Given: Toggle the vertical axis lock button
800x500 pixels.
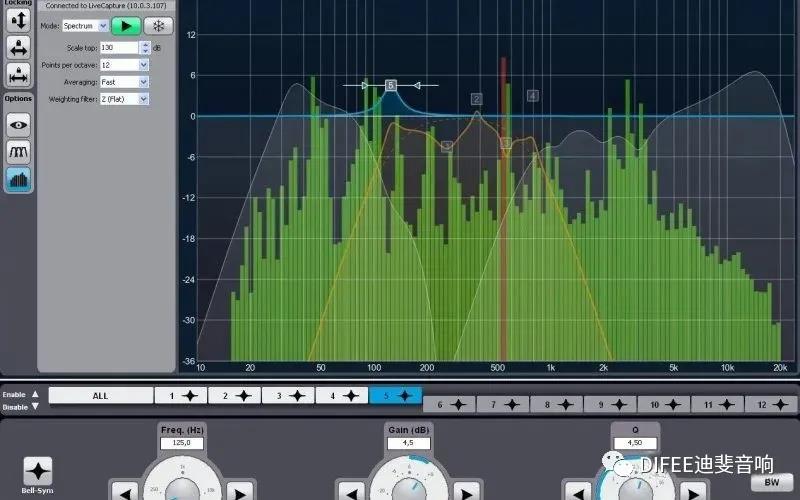Looking at the screenshot, I should pos(18,20).
